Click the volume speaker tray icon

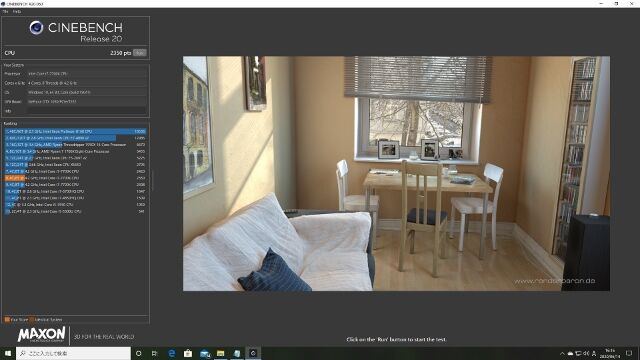click(x=586, y=353)
